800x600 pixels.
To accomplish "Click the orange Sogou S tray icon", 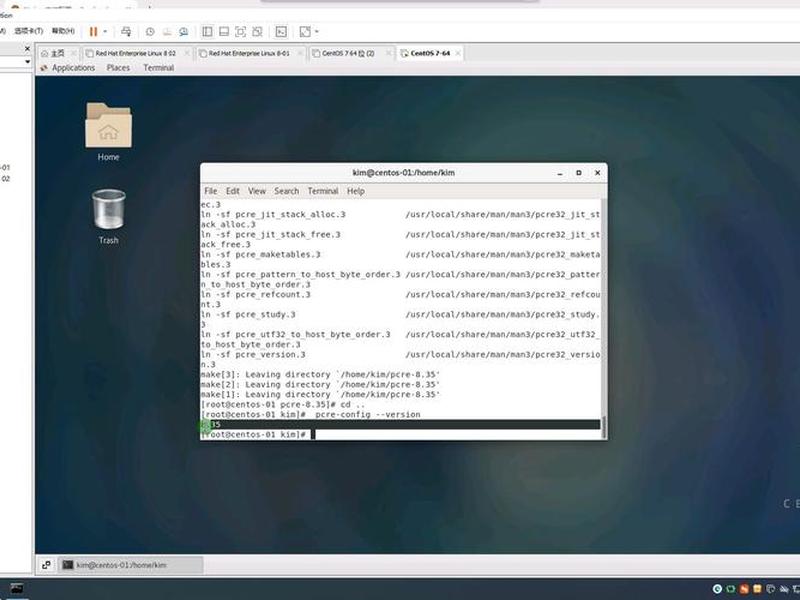I will pyautogui.click(x=744, y=589).
